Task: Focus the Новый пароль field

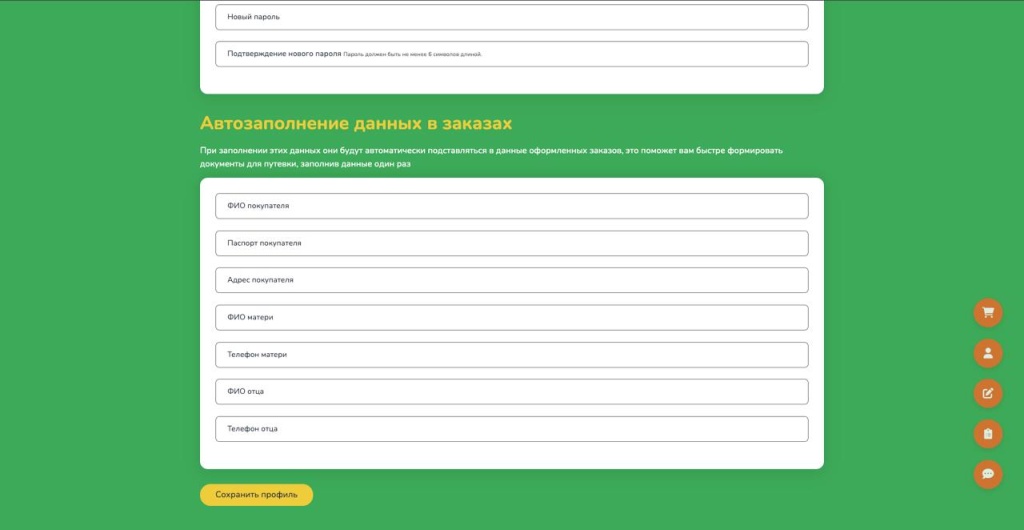Action: [x=511, y=17]
